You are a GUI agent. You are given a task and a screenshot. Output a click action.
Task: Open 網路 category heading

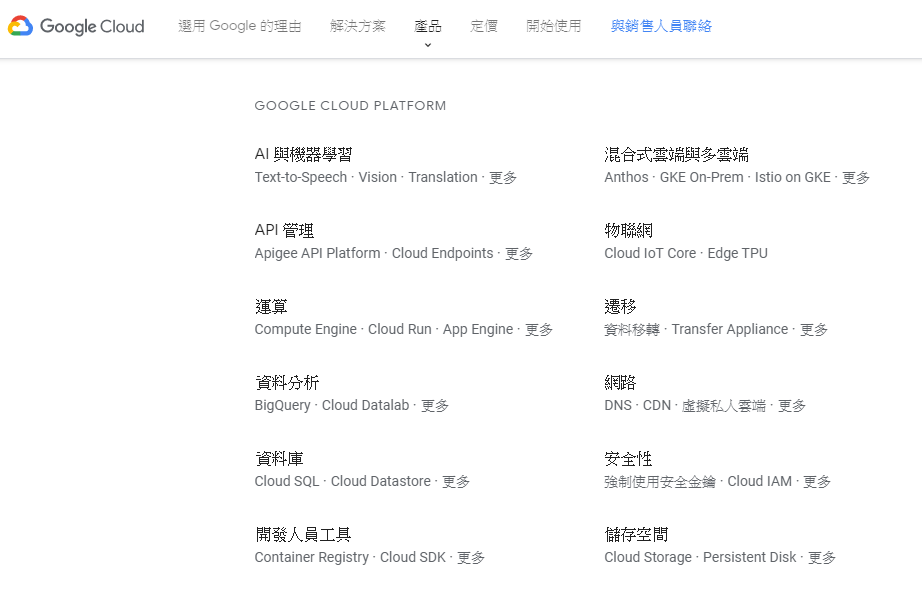pos(620,383)
